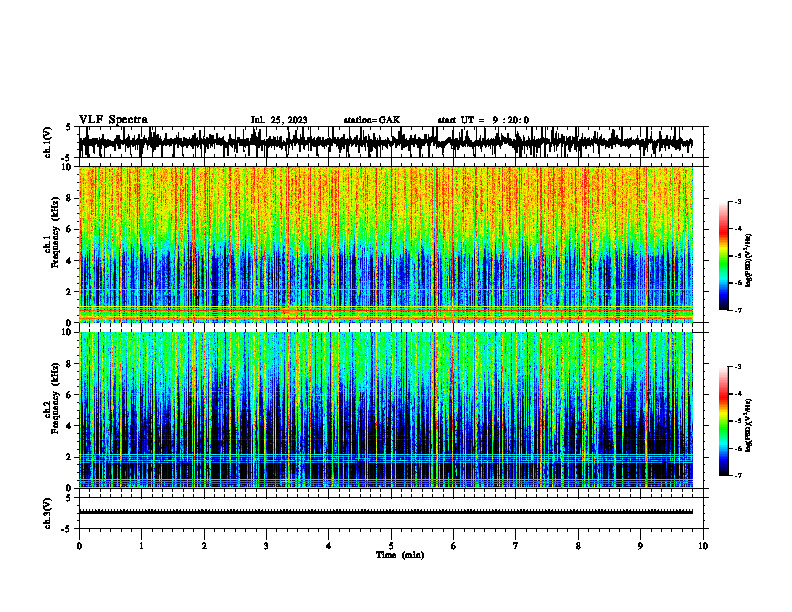Click the "2" tick on the time axis
This screenshot has width=792, height=612.
[204, 546]
